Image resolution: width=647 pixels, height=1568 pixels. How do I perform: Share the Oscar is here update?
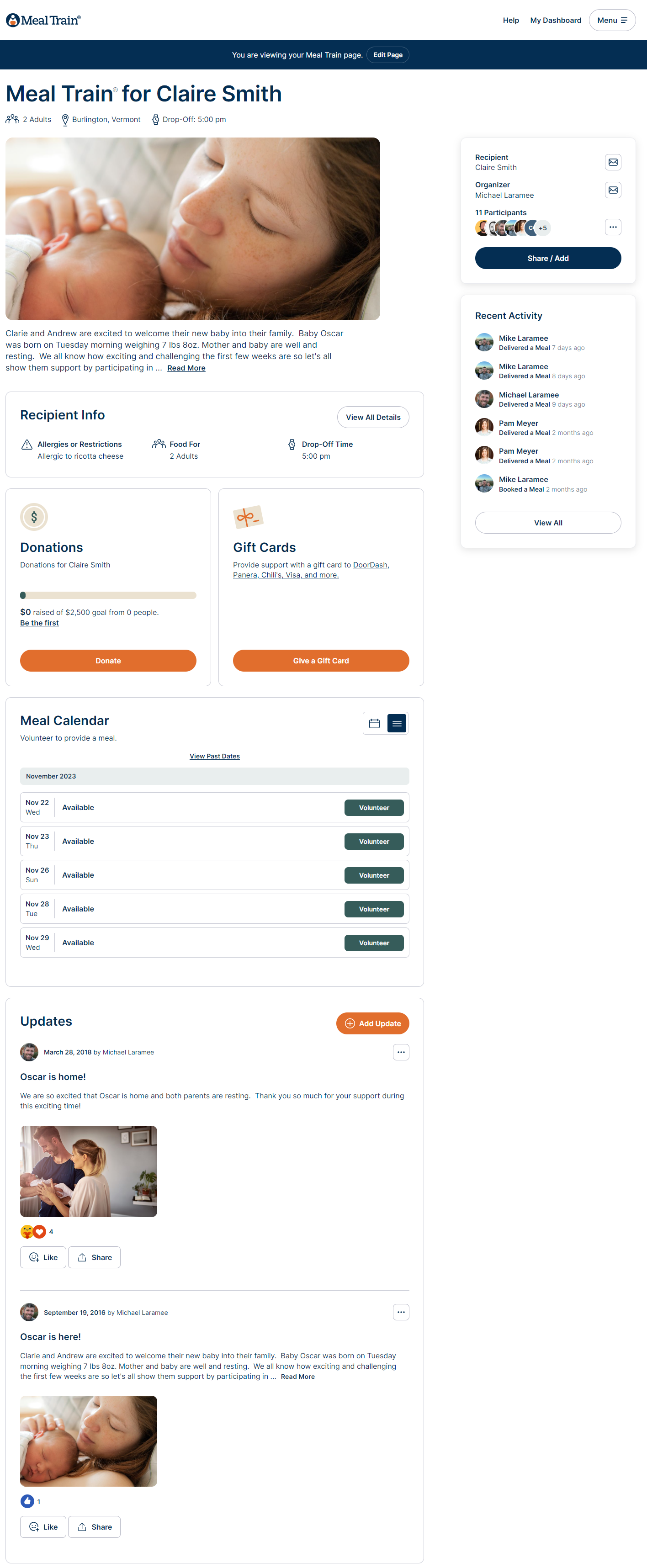point(94,1526)
